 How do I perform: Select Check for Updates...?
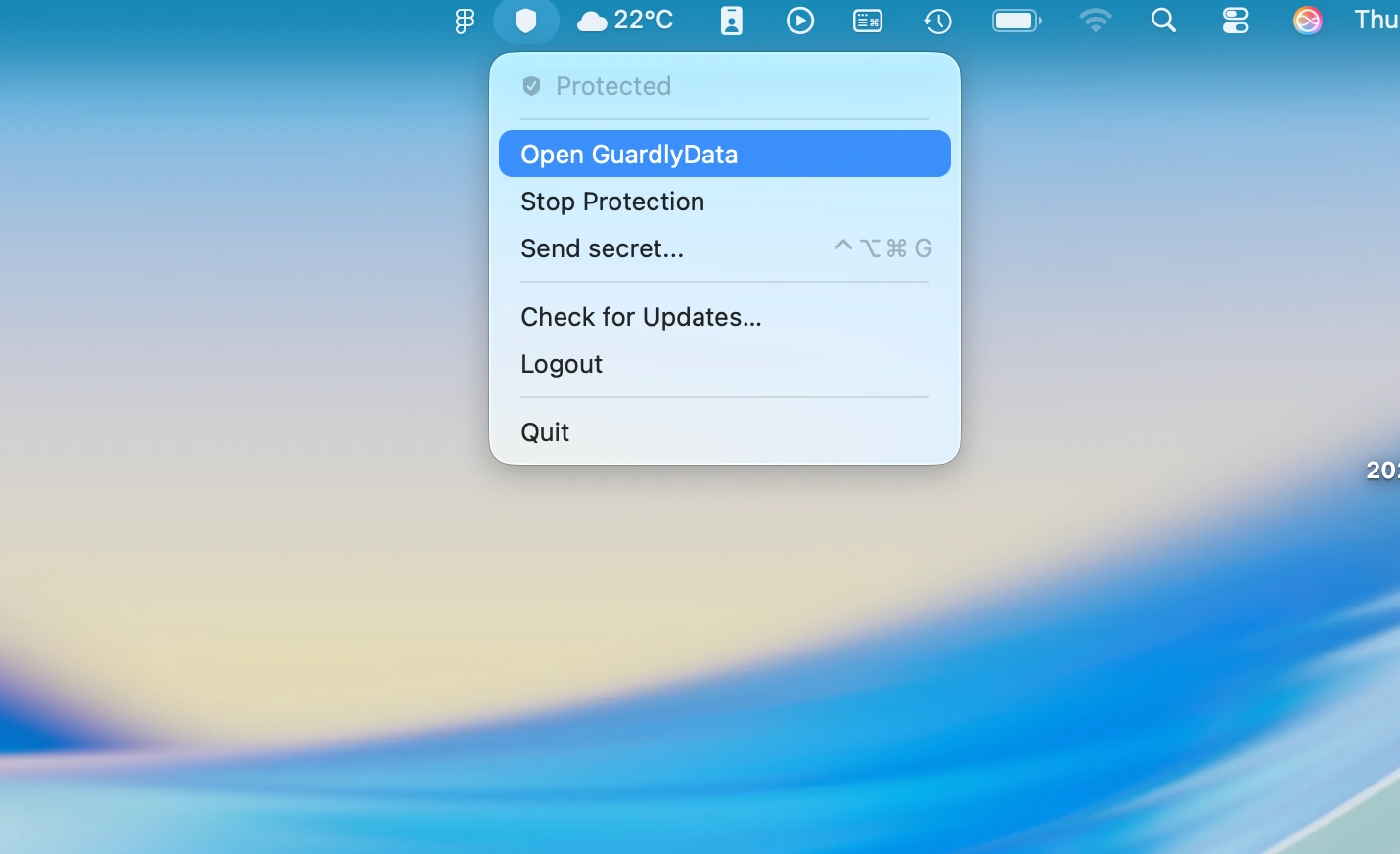(x=642, y=317)
